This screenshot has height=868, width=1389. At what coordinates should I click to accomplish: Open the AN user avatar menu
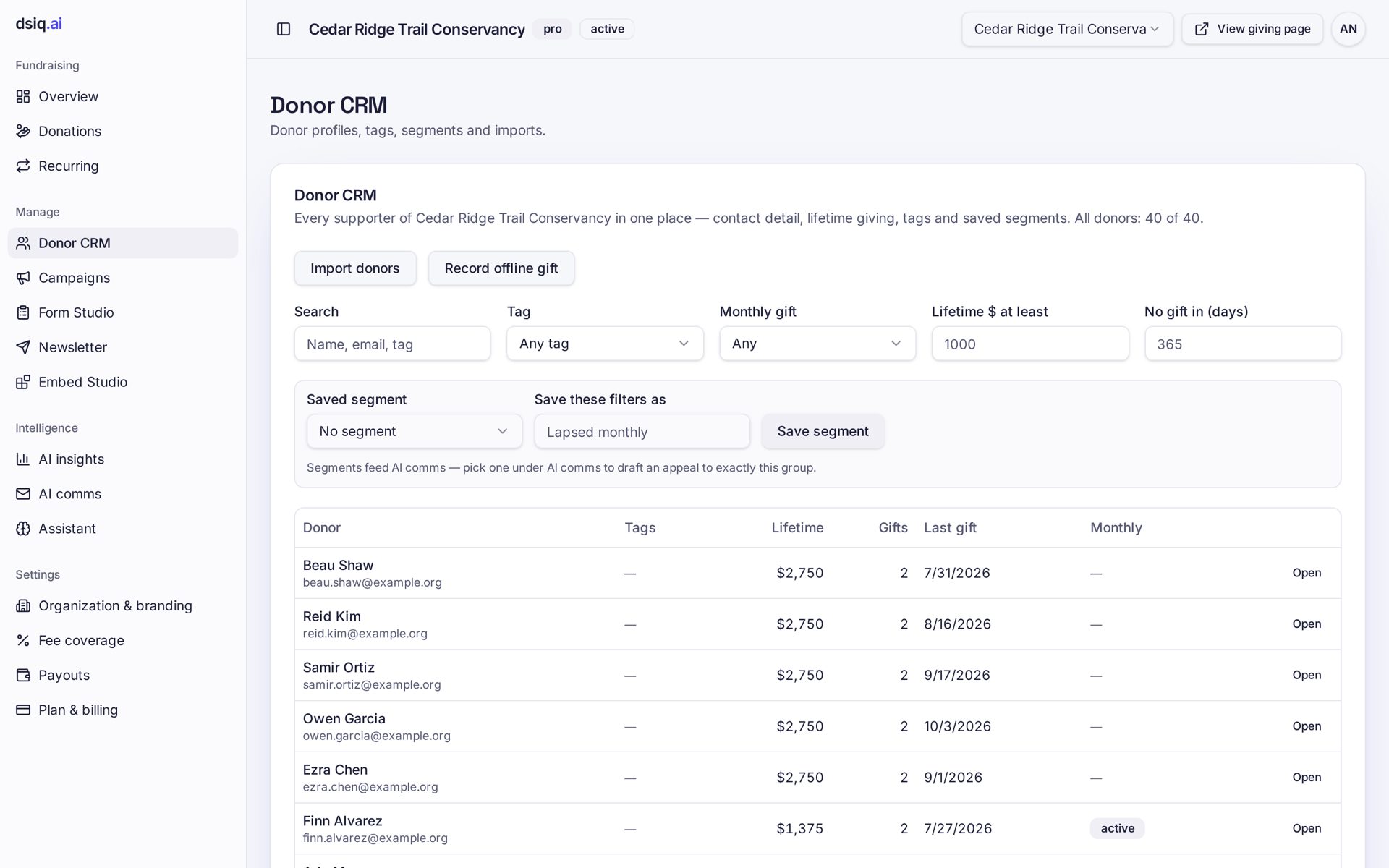tap(1348, 29)
